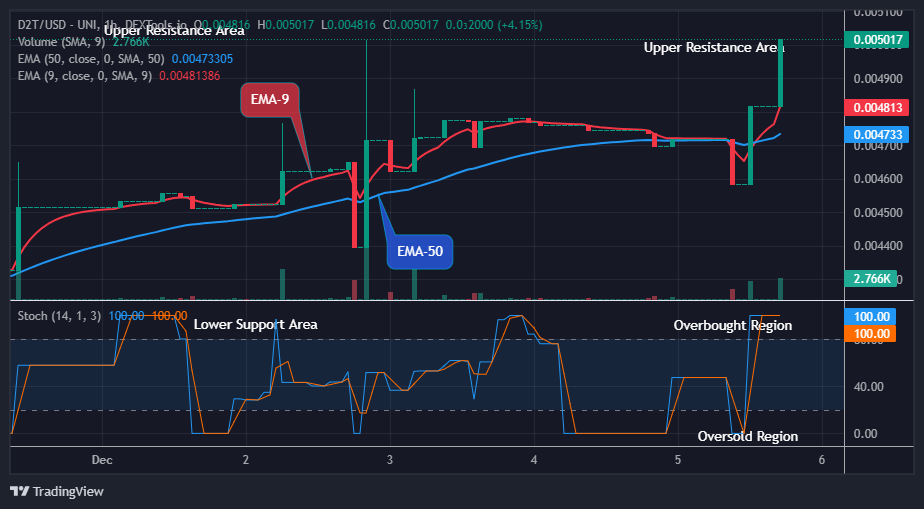Click the 3 date marker on time axis

coord(390,459)
